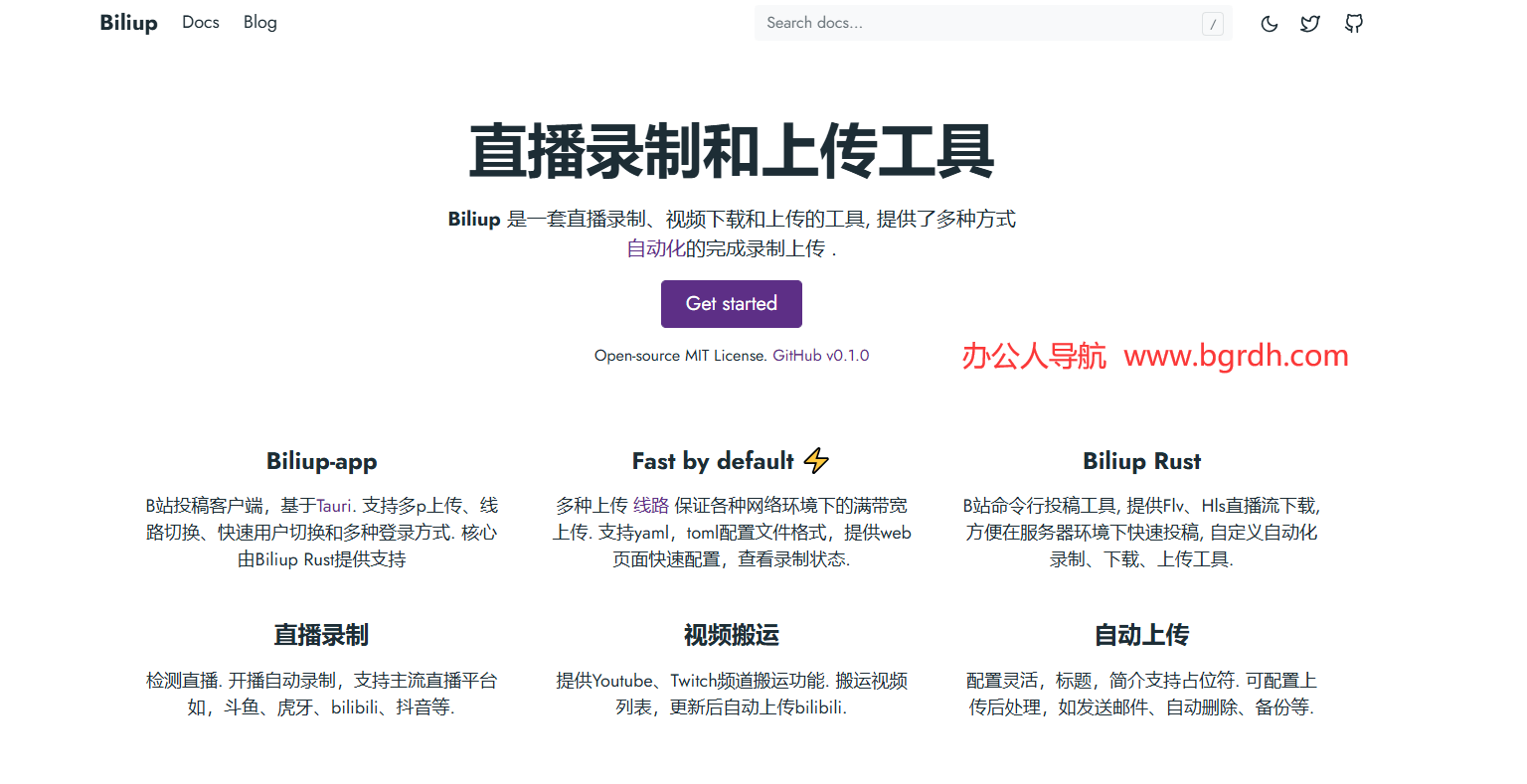Click the Get started button
The image size is (1527, 784).
731,304
